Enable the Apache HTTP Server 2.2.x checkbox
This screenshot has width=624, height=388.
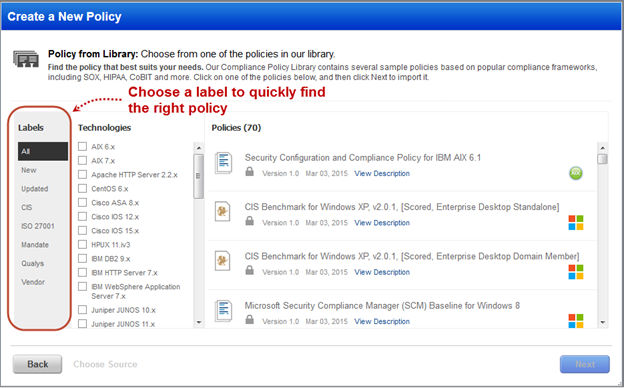82,174
